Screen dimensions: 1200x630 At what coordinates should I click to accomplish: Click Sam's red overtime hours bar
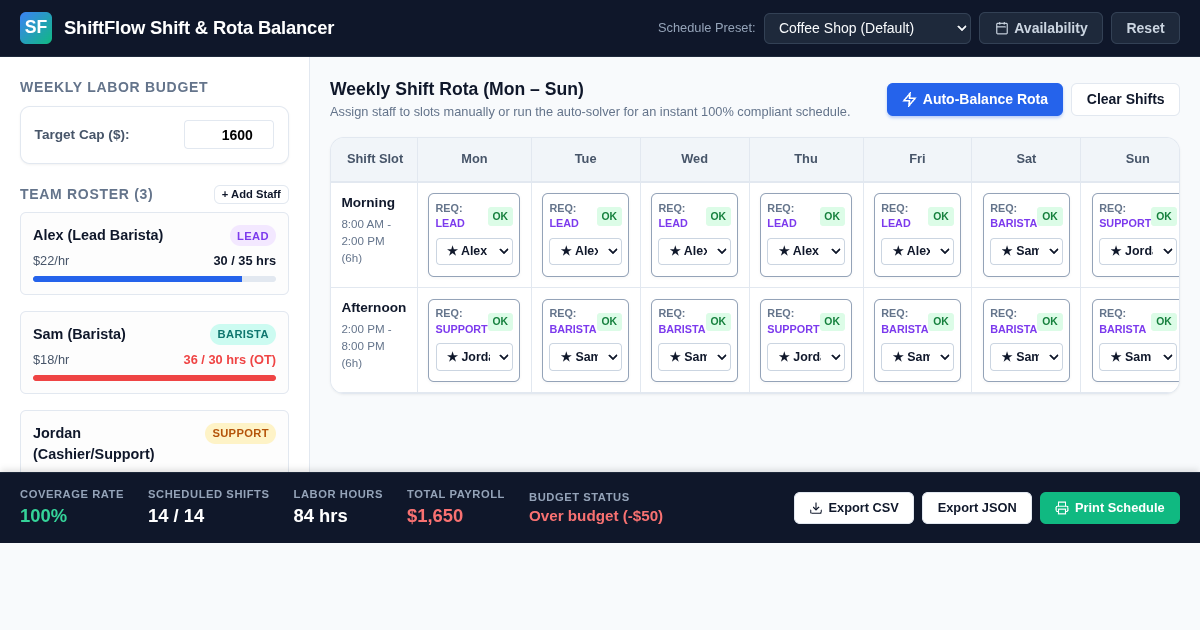pos(154,378)
